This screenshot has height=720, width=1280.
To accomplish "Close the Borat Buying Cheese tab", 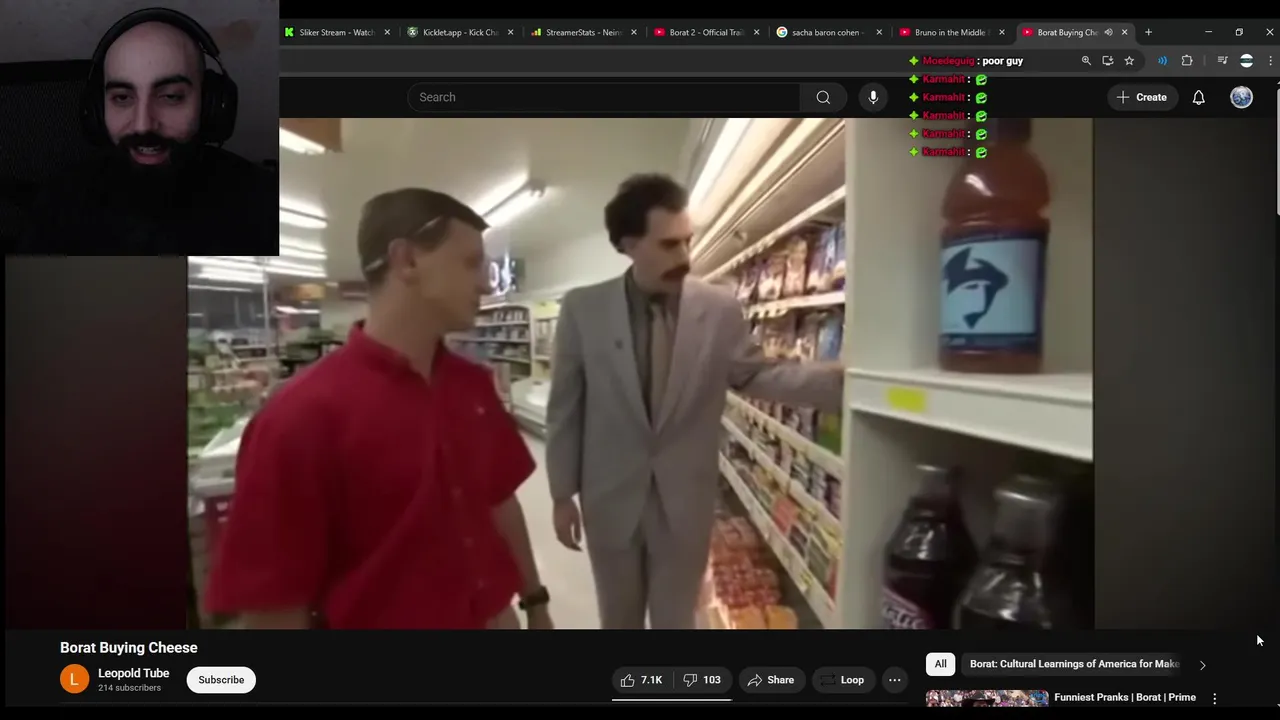I will tap(1124, 32).
